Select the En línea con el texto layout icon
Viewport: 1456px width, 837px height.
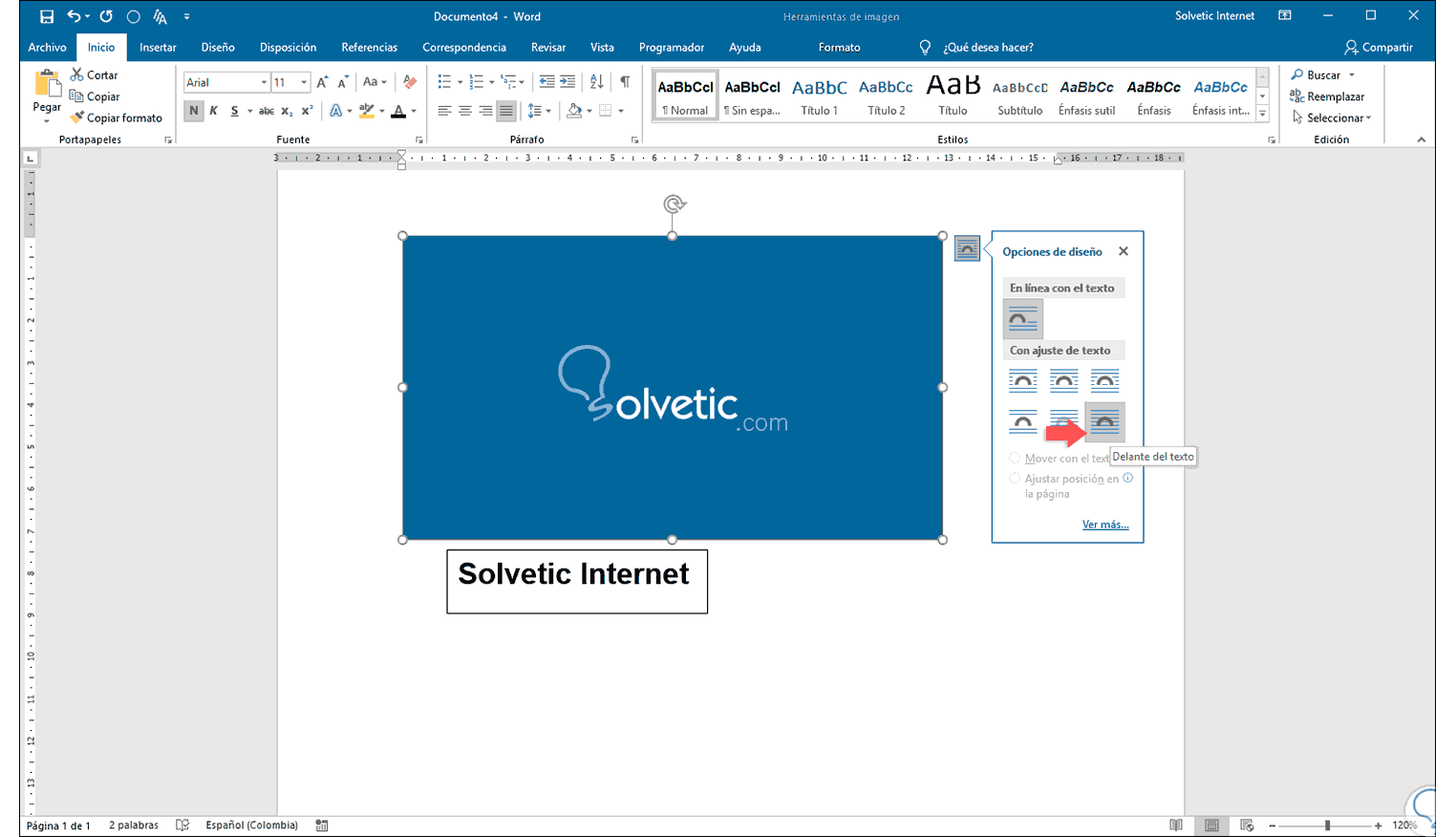click(1022, 319)
